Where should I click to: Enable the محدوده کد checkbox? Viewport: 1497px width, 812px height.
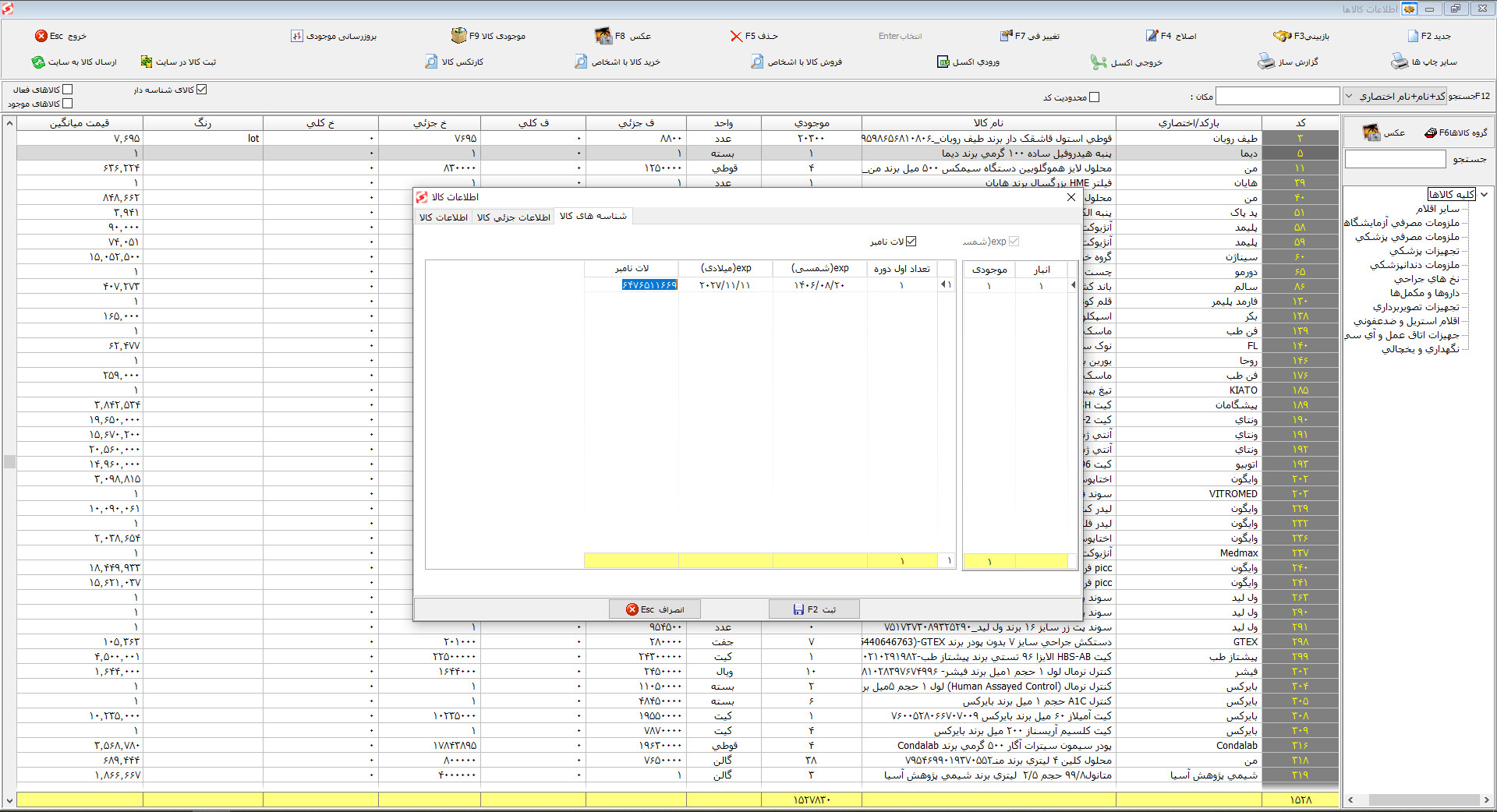click(1094, 97)
